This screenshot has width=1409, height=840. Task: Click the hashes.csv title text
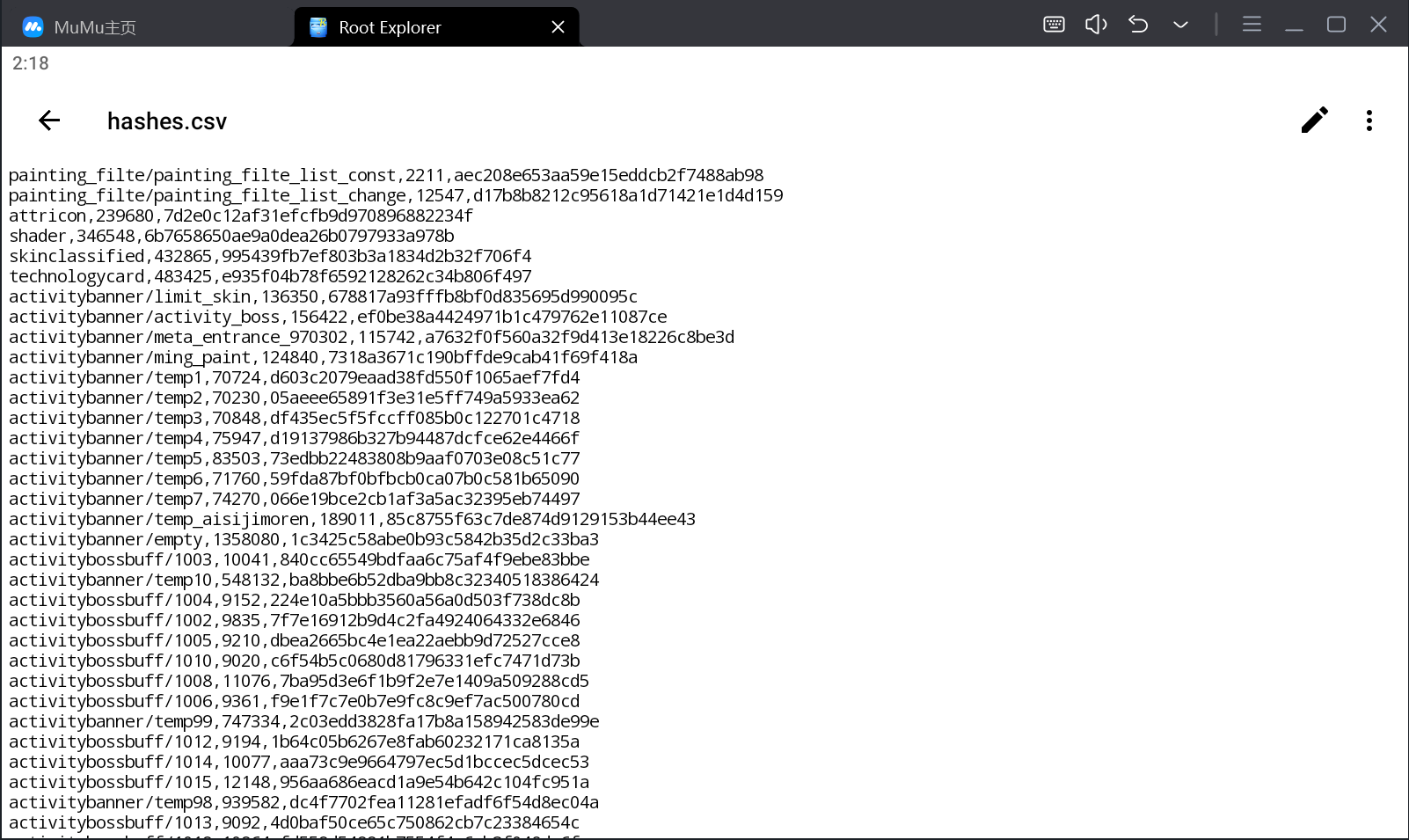point(167,121)
